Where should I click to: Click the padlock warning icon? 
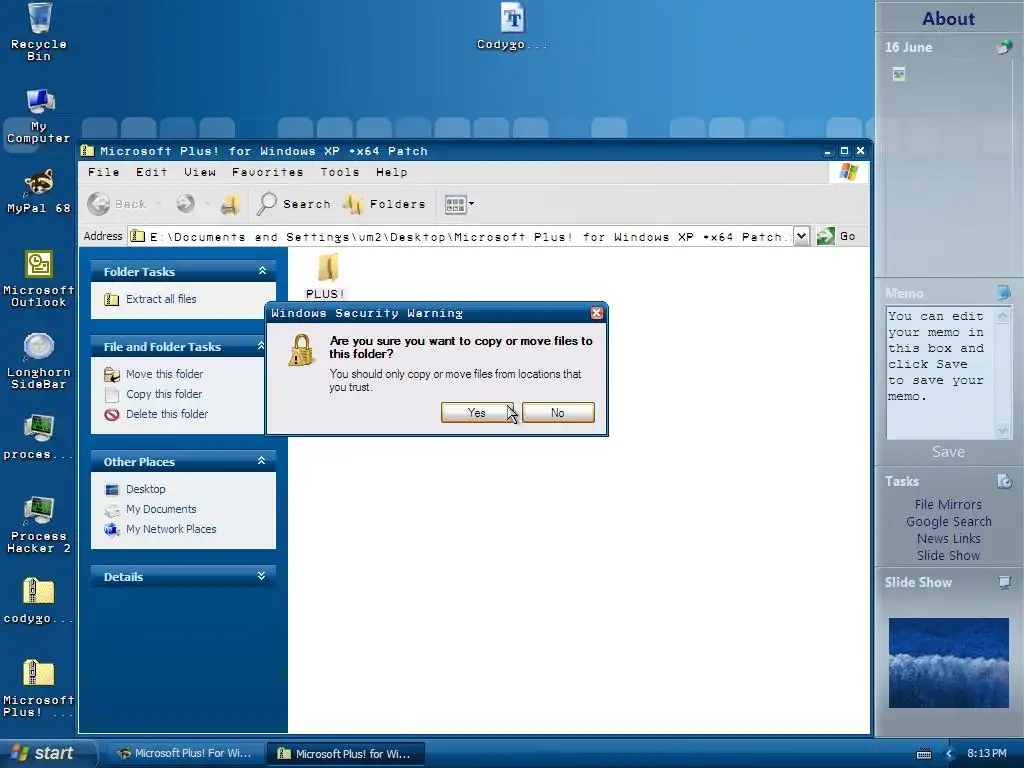point(301,350)
